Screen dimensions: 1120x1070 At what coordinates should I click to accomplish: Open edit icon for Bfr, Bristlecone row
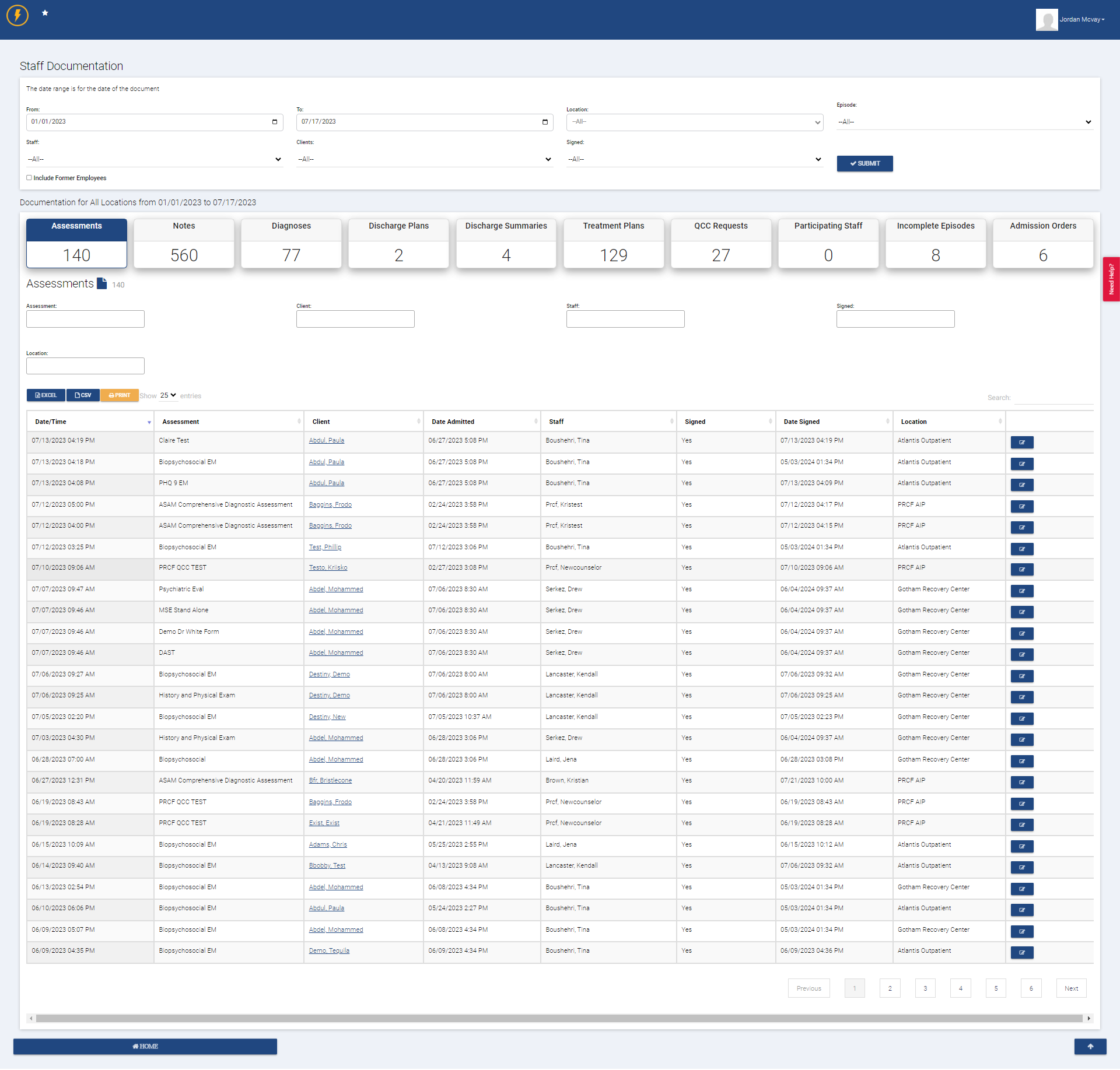click(x=1022, y=783)
